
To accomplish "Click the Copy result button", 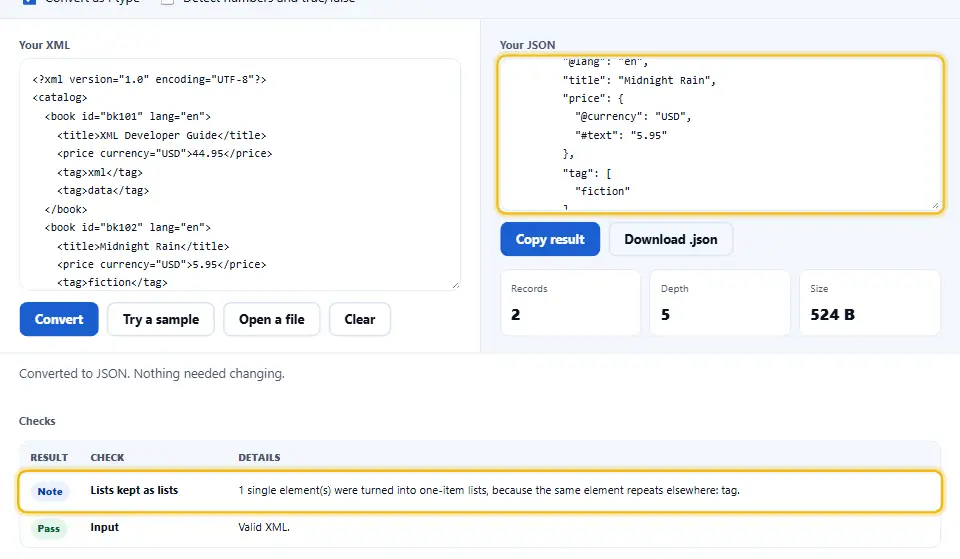I will (550, 239).
